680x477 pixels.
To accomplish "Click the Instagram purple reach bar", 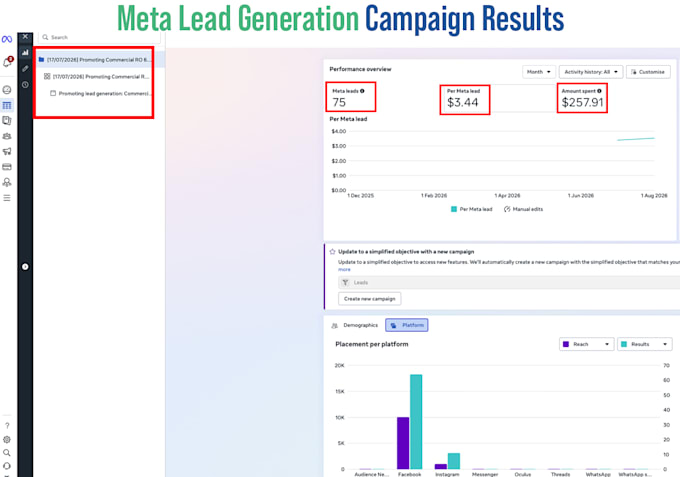I will point(441,467).
